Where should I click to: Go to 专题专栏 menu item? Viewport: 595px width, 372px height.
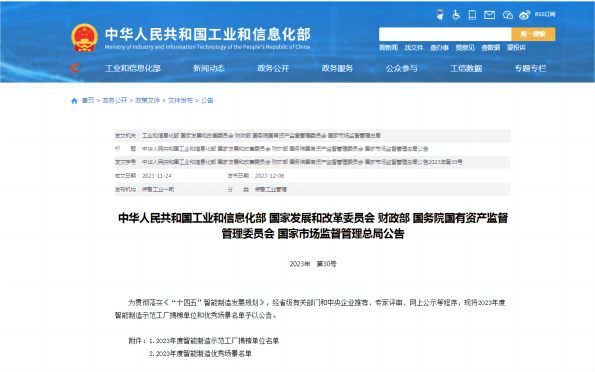530,68
